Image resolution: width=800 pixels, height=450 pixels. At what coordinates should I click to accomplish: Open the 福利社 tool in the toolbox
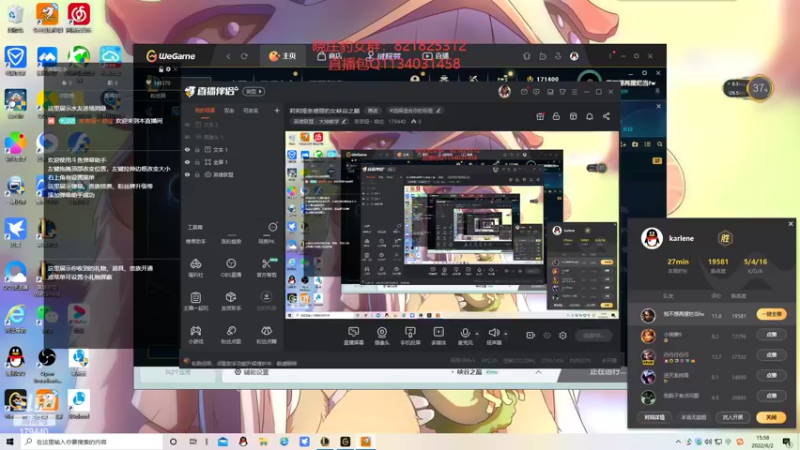click(x=195, y=267)
